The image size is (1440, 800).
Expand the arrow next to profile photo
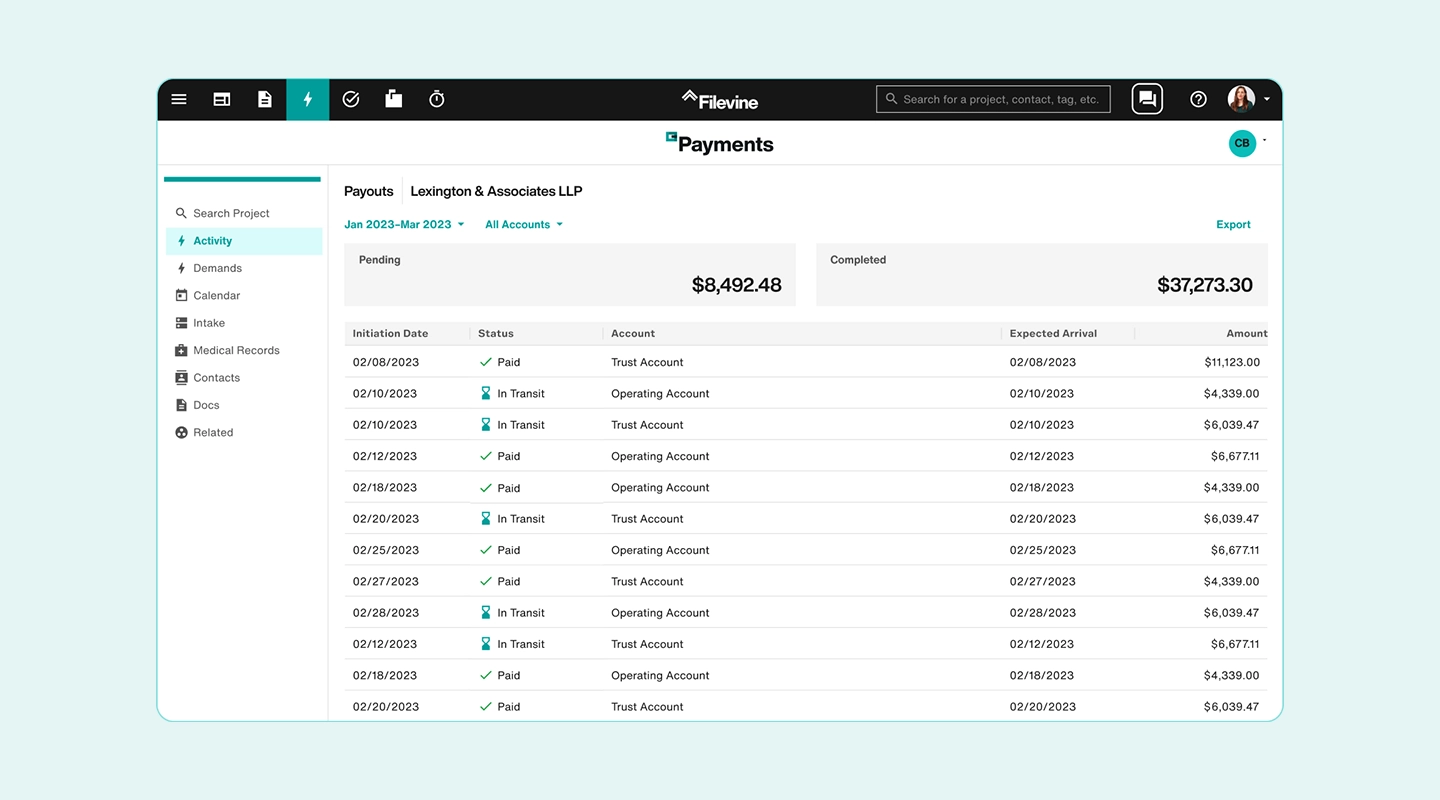1267,99
